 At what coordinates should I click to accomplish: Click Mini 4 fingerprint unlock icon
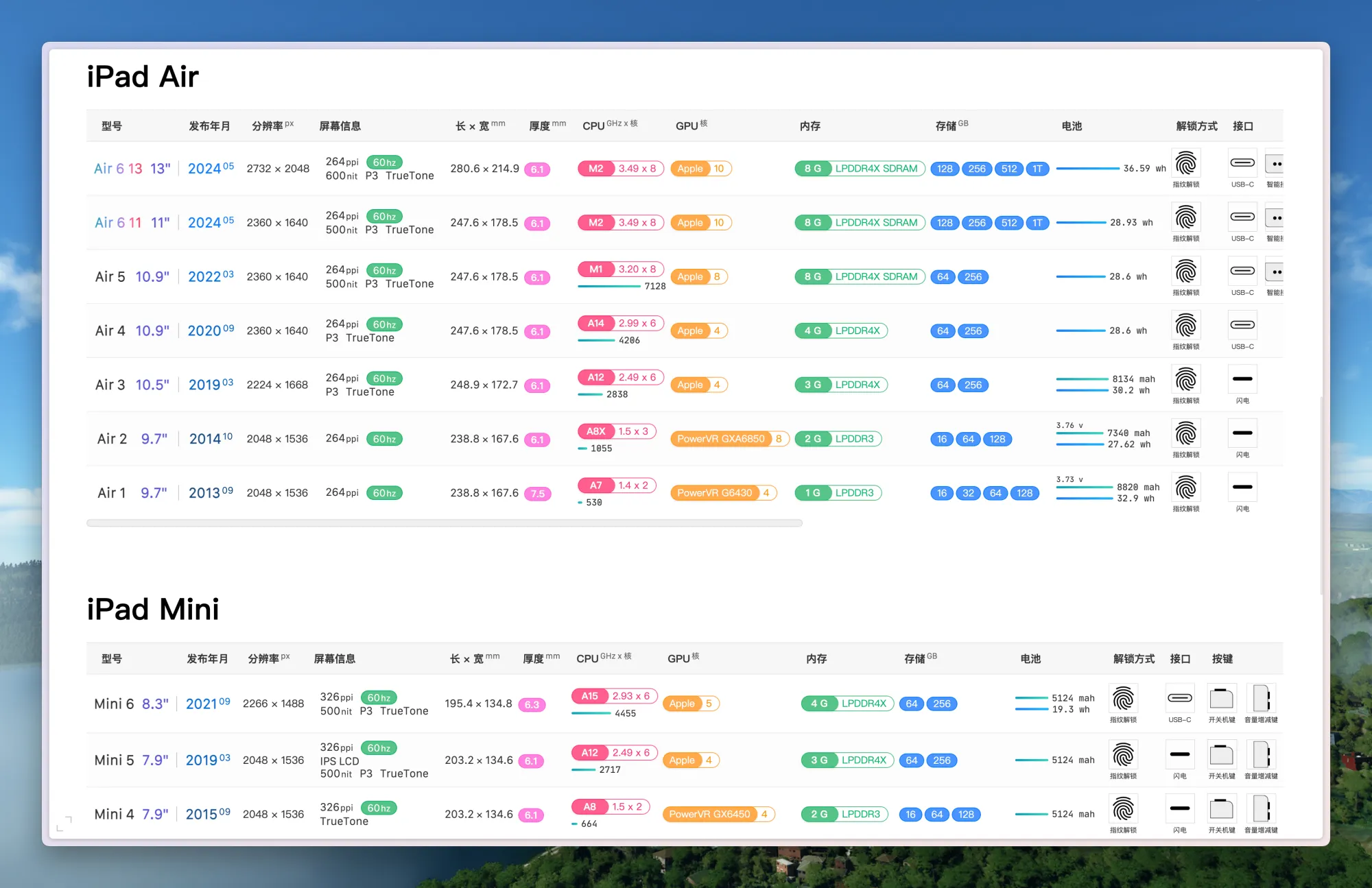[1123, 809]
